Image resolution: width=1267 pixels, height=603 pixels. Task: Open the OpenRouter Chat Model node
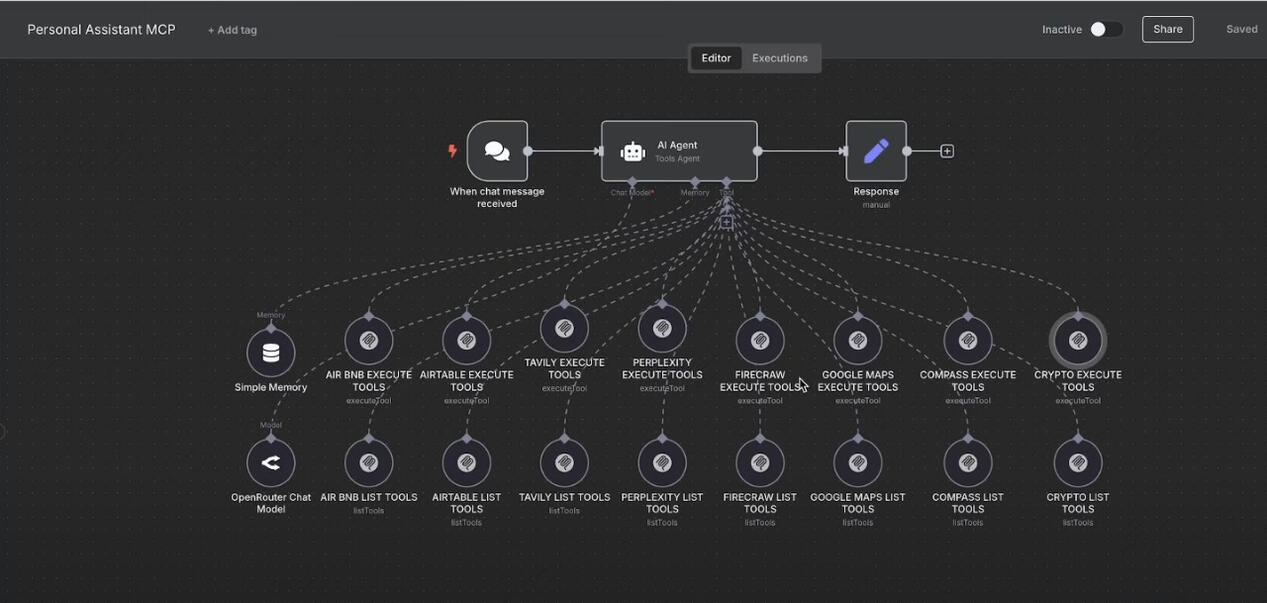pyautogui.click(x=271, y=463)
